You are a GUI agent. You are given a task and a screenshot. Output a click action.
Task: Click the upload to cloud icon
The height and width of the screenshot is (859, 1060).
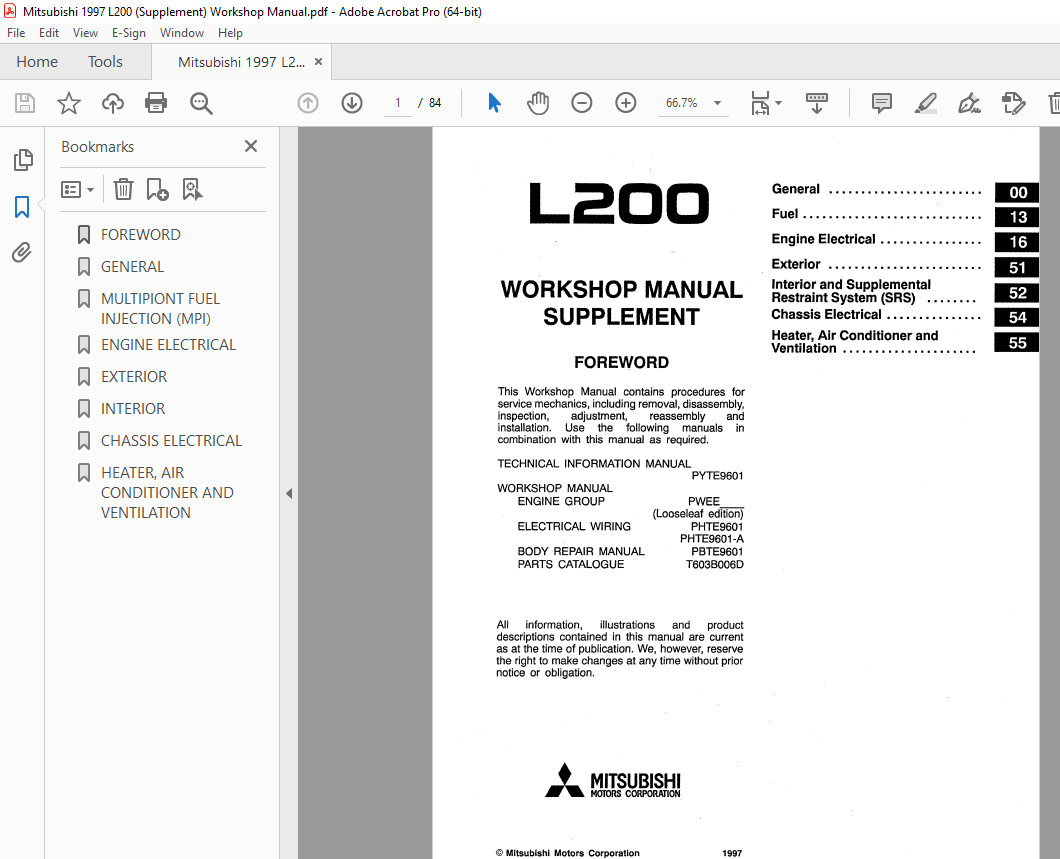coord(113,103)
